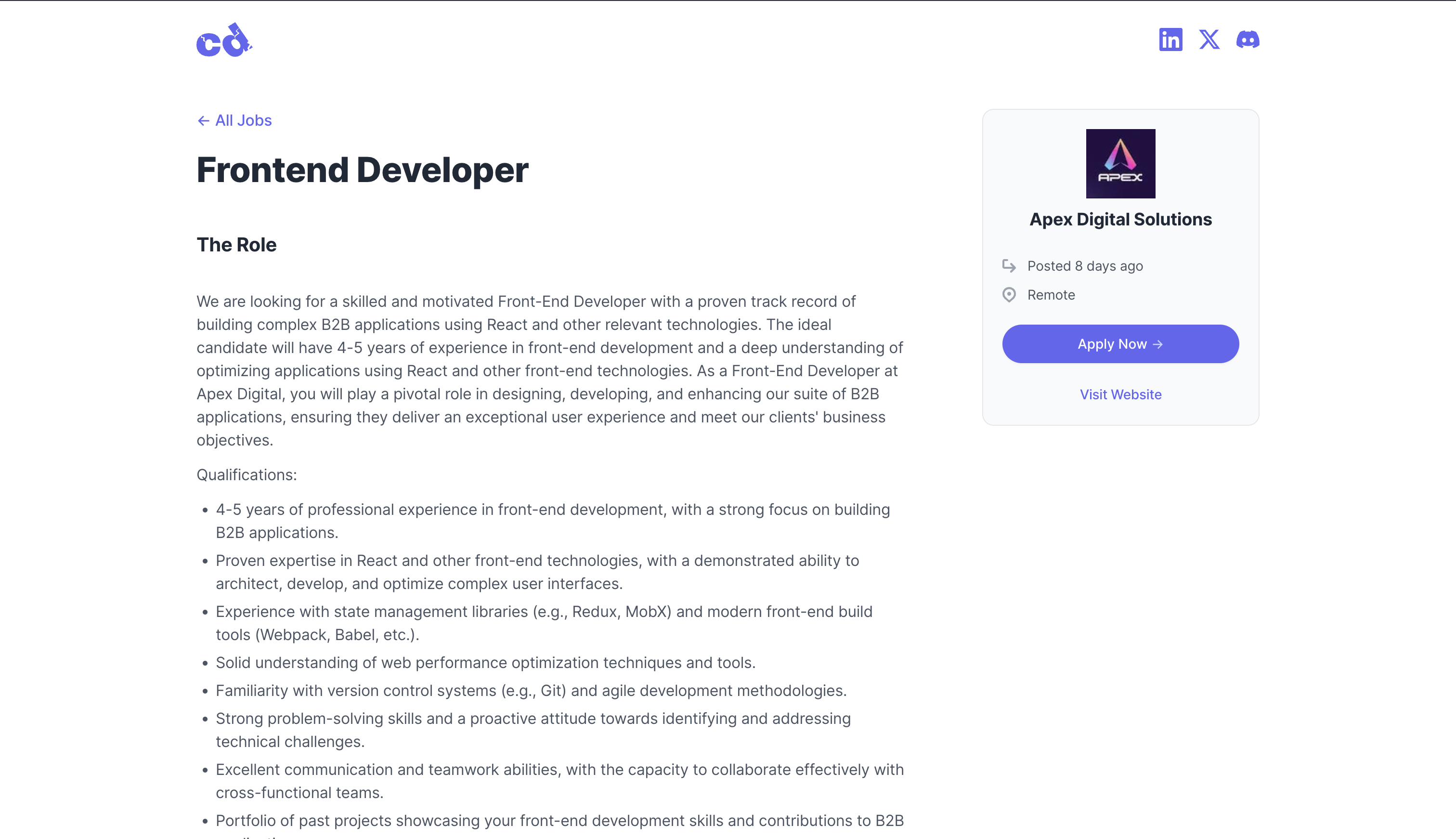Click the Frontend Developer job title
This screenshot has height=839, width=1456.
[x=362, y=170]
